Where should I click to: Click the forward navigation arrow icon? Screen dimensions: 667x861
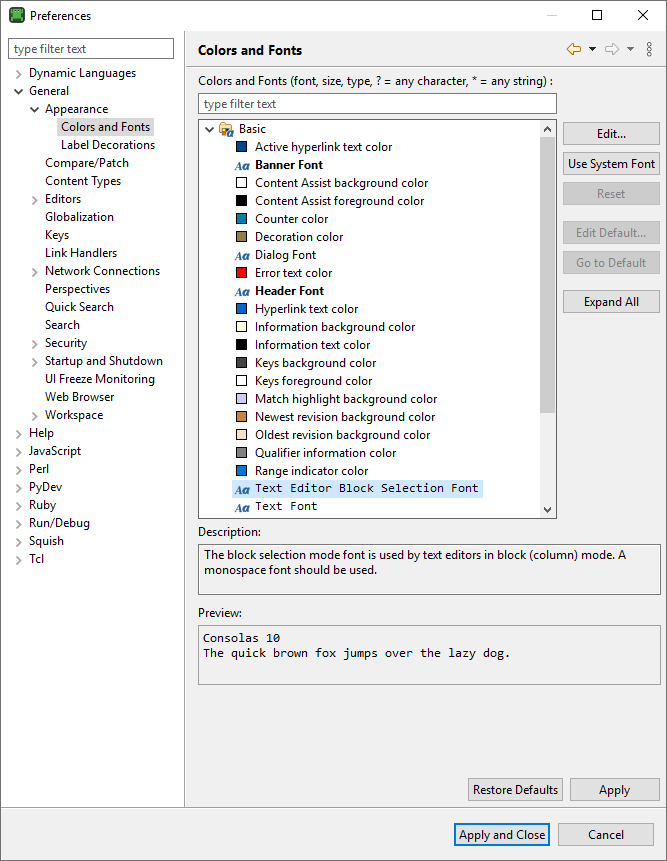pyautogui.click(x=612, y=49)
